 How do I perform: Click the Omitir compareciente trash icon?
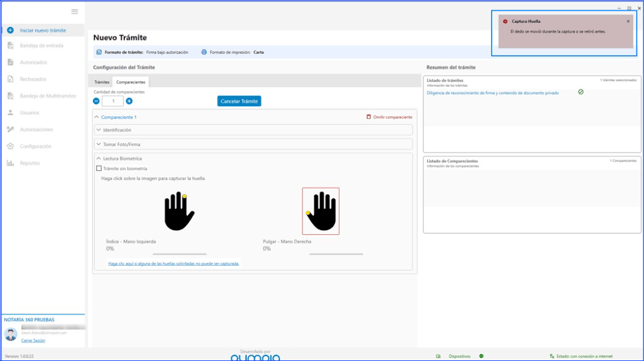(x=368, y=117)
